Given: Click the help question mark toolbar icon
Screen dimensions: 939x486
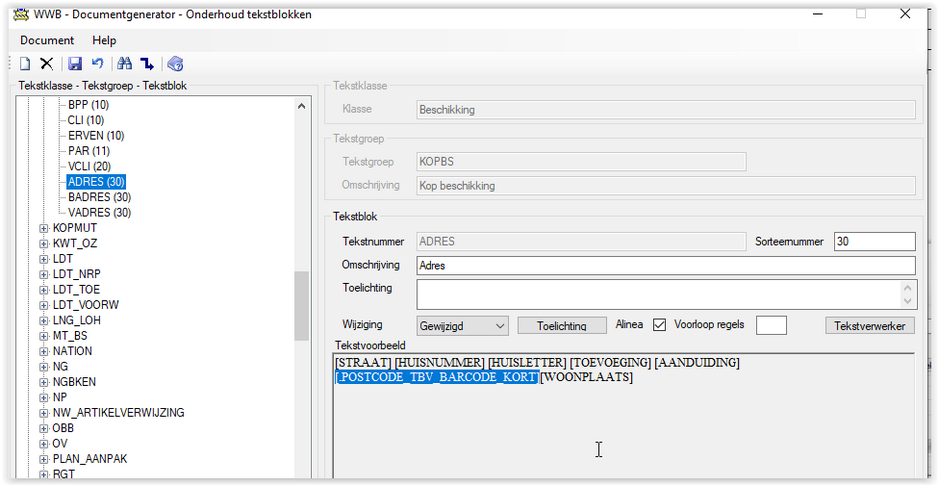Looking at the screenshot, I should pyautogui.click(x=175, y=63).
